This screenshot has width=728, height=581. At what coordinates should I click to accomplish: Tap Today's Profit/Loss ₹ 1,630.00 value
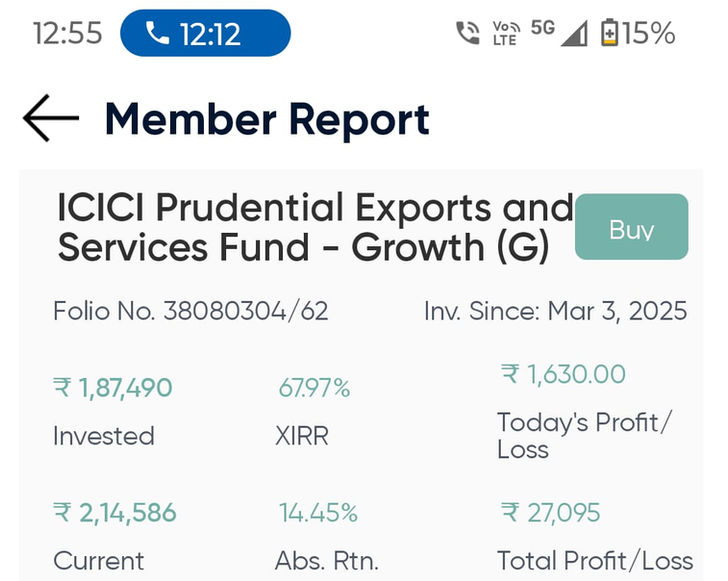click(563, 374)
